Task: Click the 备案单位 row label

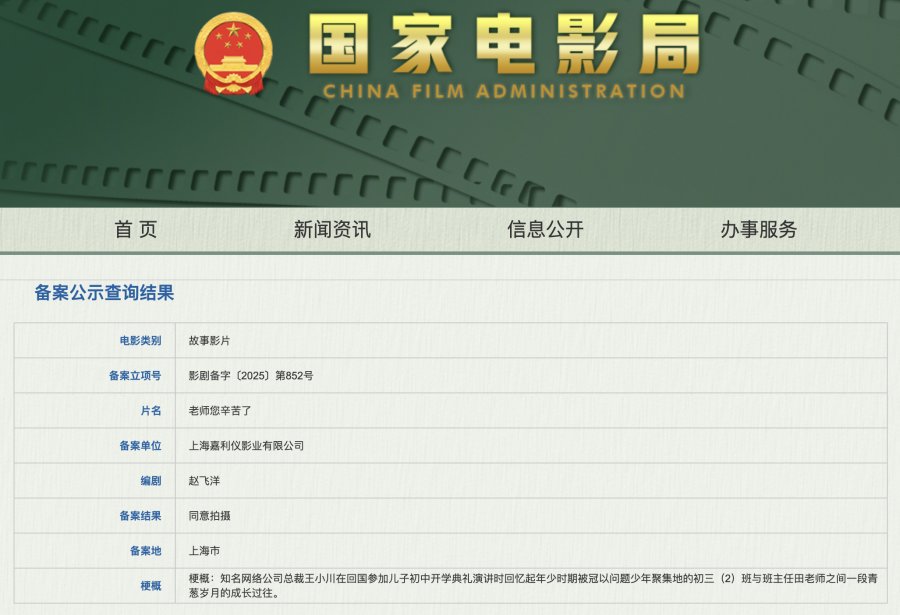Action: click(x=141, y=446)
